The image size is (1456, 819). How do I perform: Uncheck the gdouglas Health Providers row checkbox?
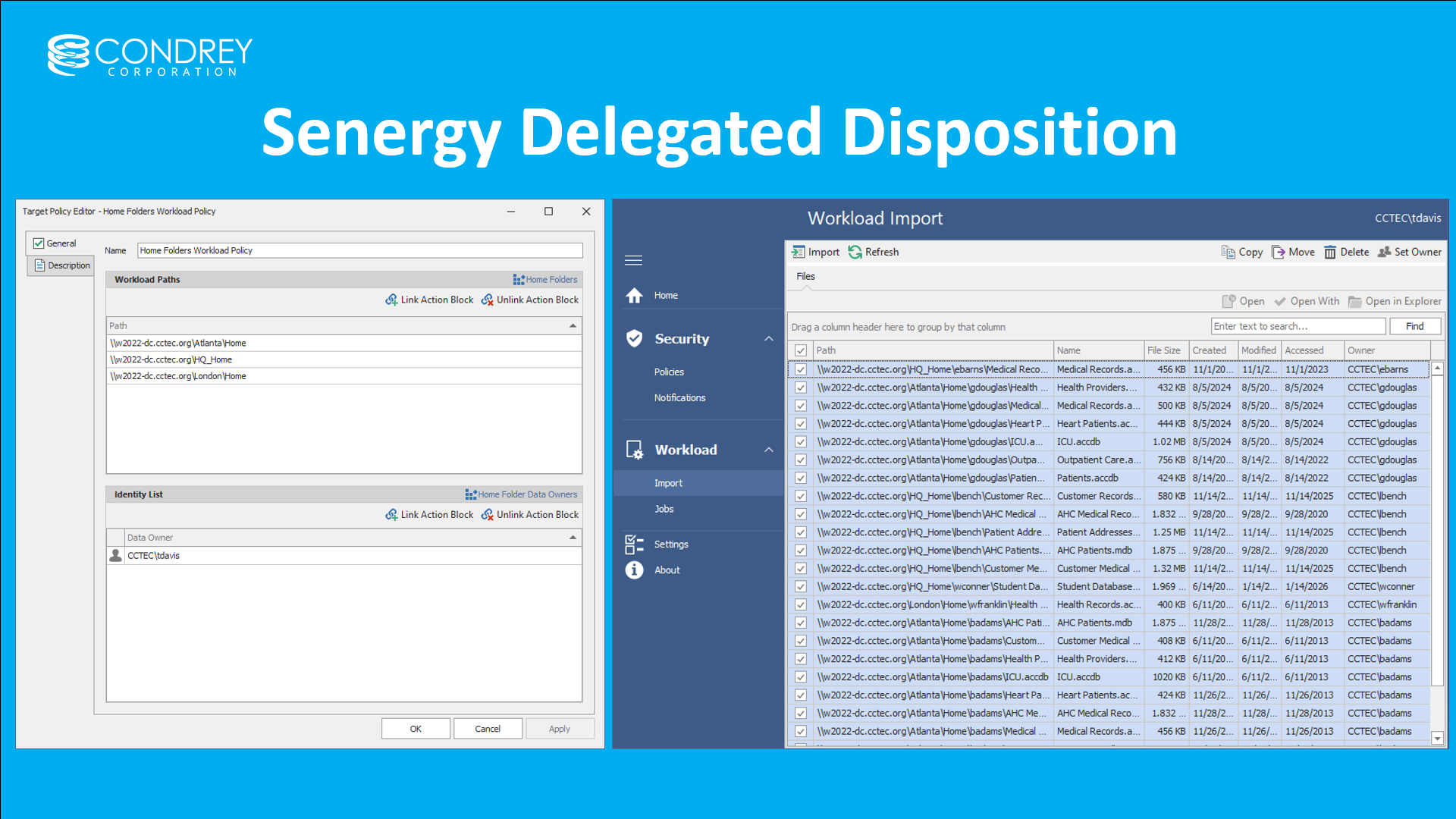801,388
